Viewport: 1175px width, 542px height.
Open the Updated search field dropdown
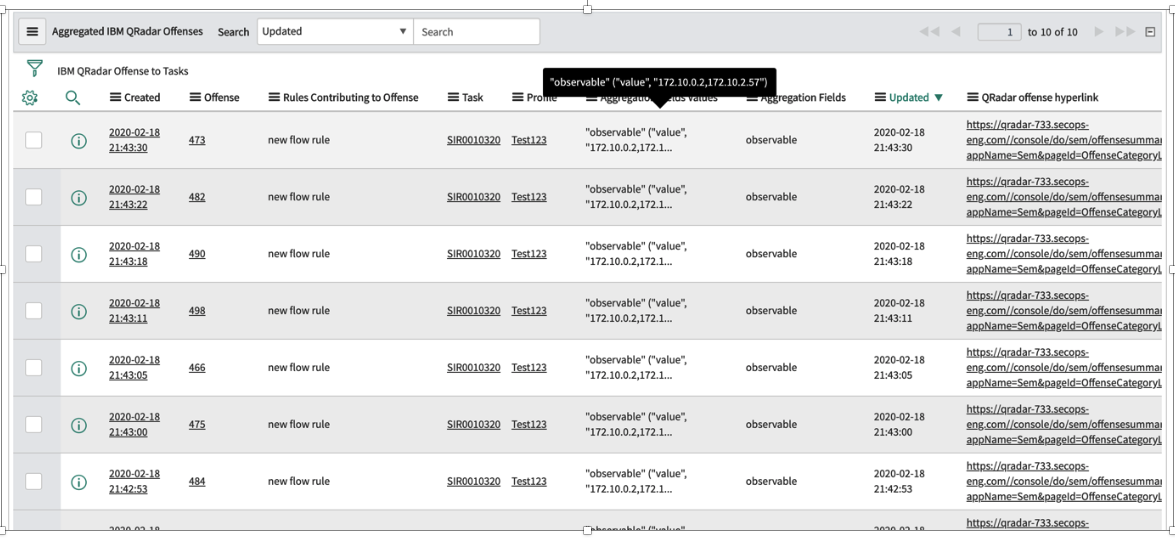pyautogui.click(x=335, y=31)
